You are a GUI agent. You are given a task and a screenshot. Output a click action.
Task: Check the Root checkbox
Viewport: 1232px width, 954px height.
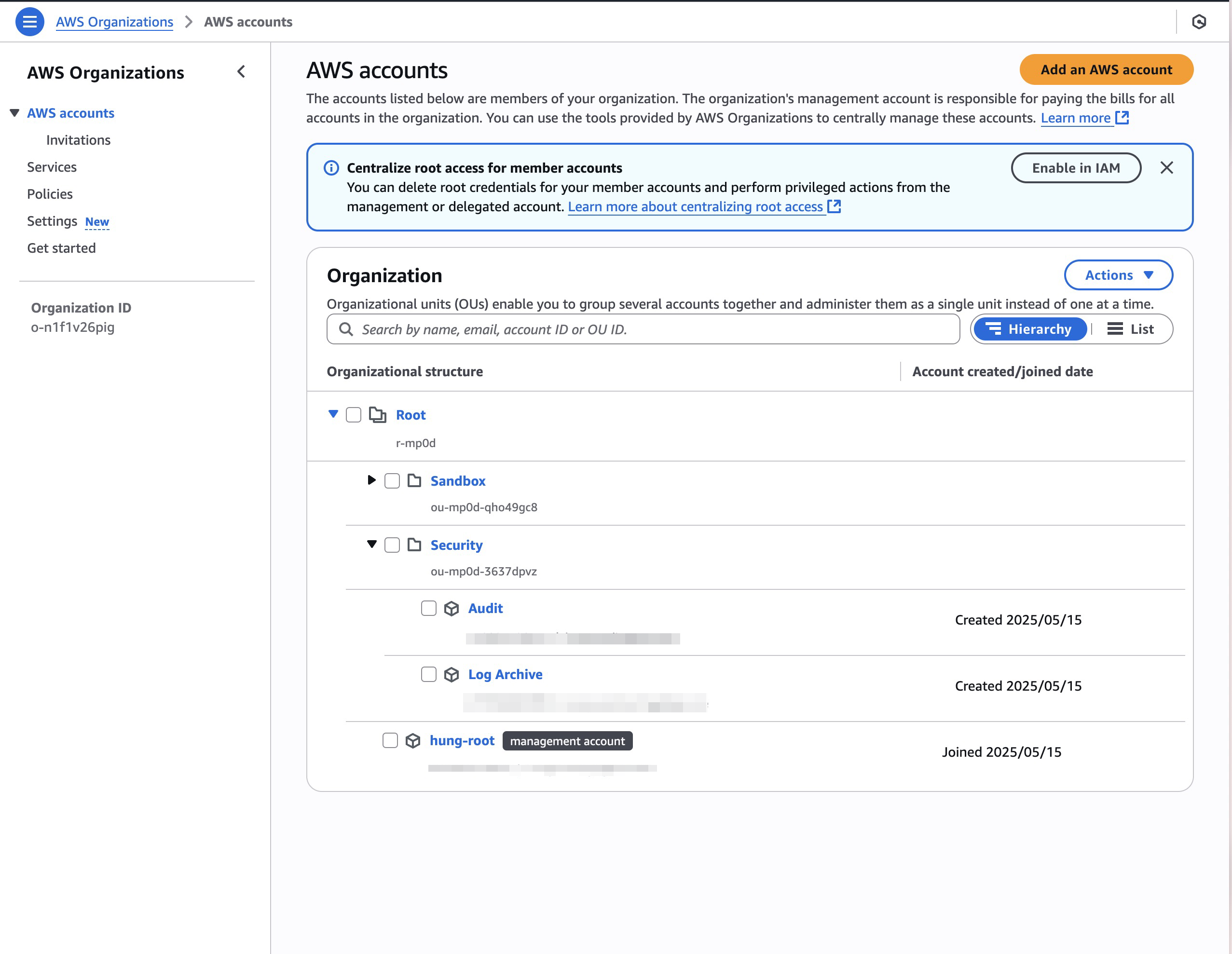pyautogui.click(x=354, y=415)
